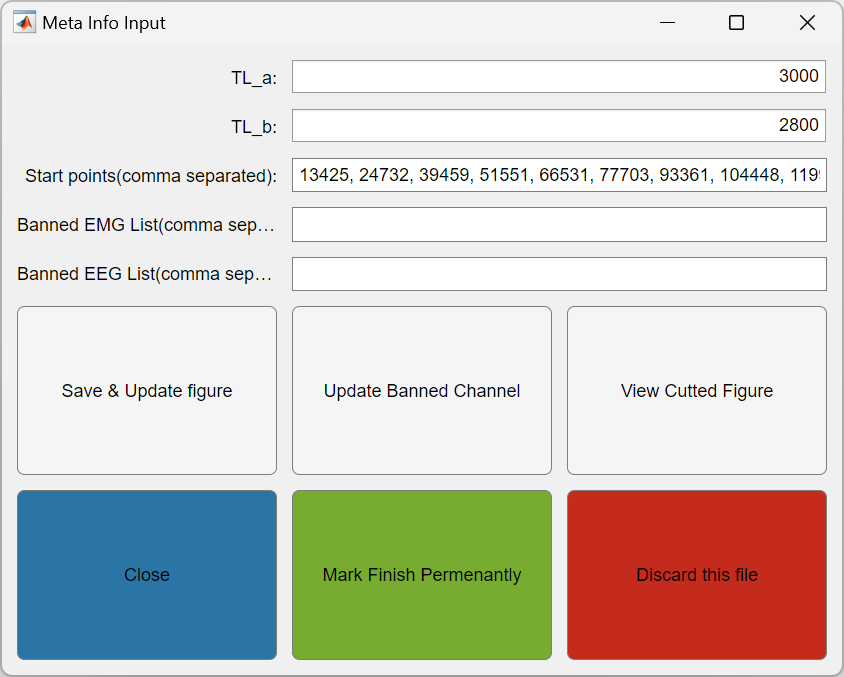
Task: Focus the TL_b input box
Action: pos(559,125)
